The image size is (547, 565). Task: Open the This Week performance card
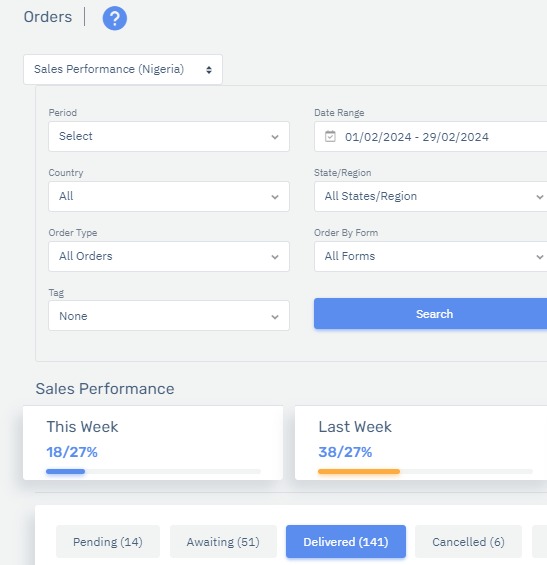tap(153, 443)
